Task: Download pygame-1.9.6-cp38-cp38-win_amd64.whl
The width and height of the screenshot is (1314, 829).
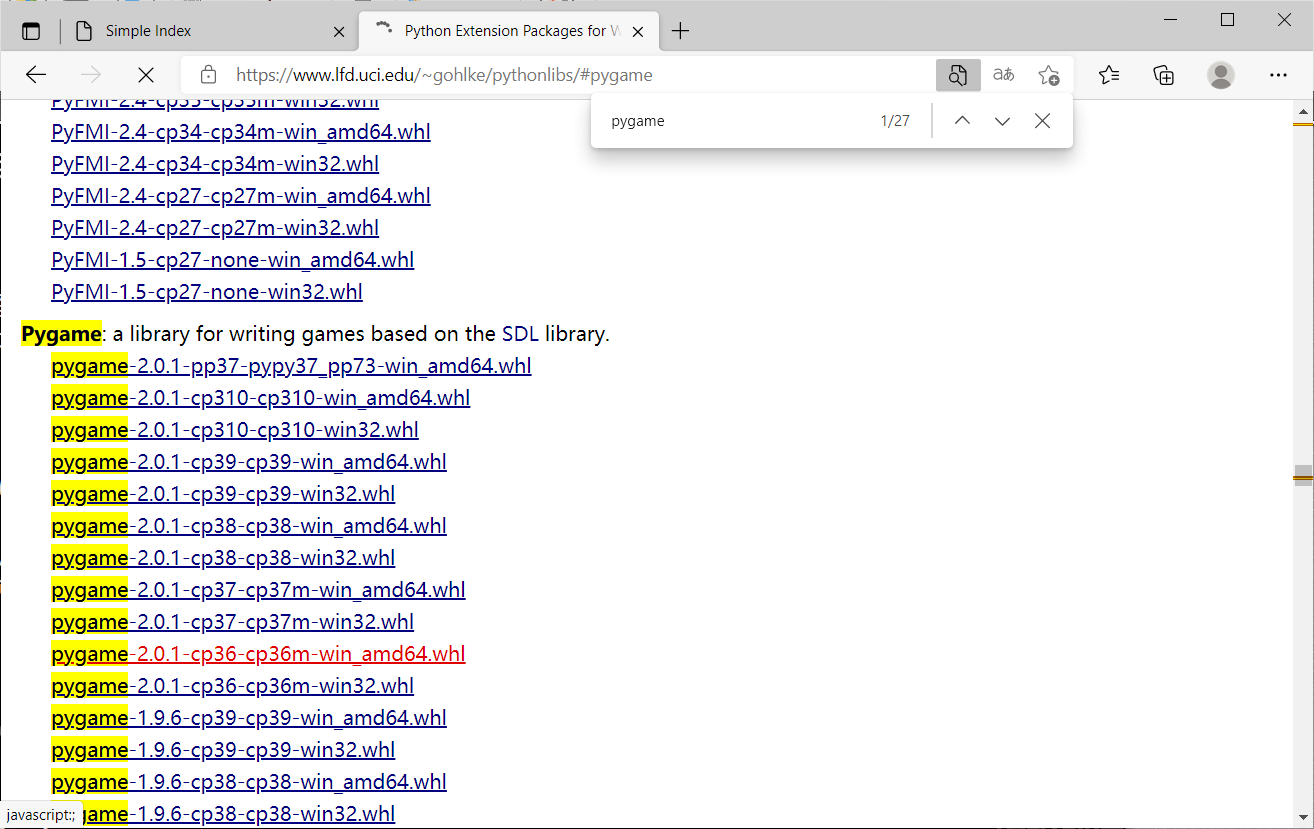Action: 249,782
